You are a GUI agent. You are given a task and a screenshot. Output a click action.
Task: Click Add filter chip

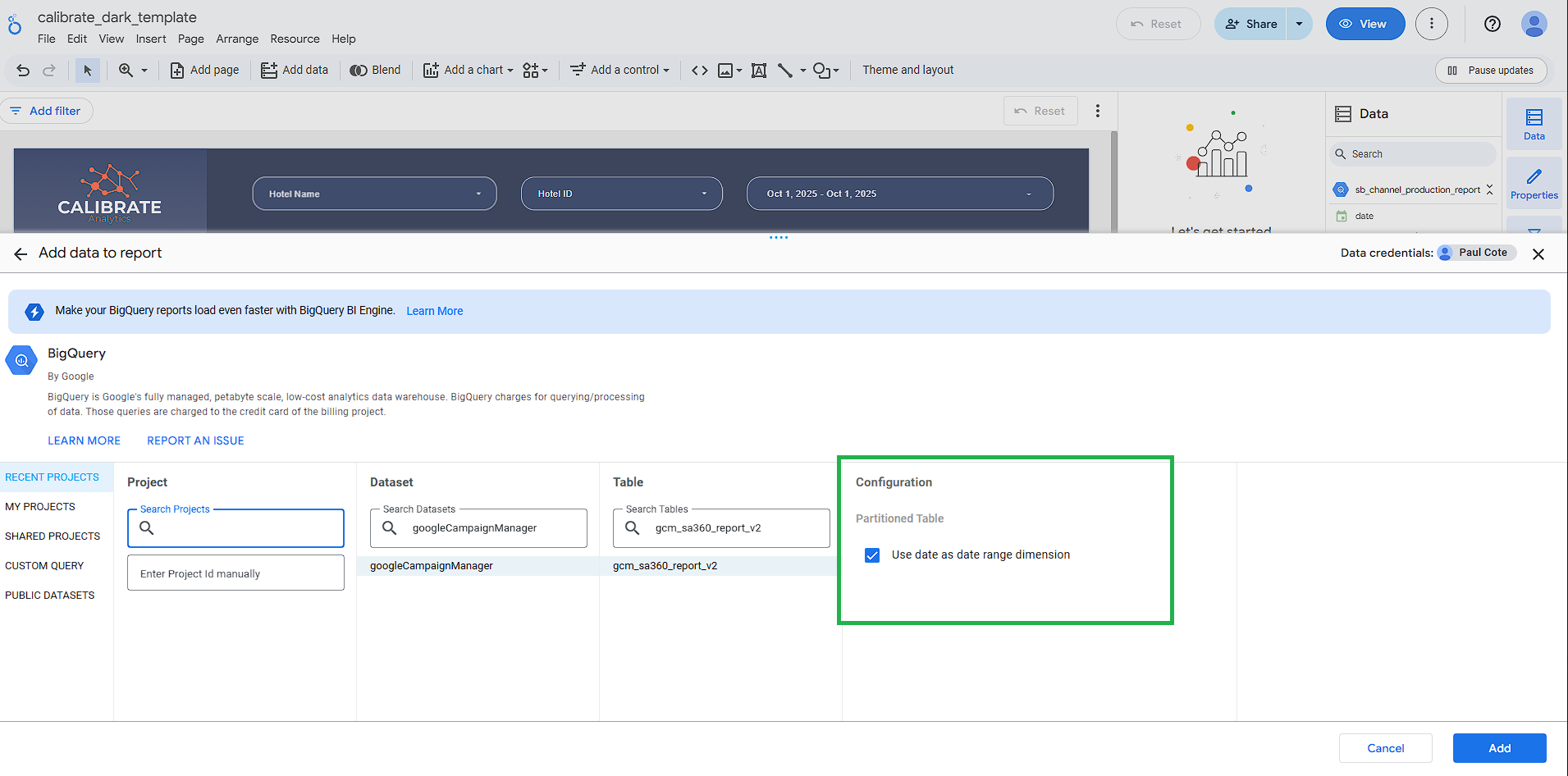[47, 111]
